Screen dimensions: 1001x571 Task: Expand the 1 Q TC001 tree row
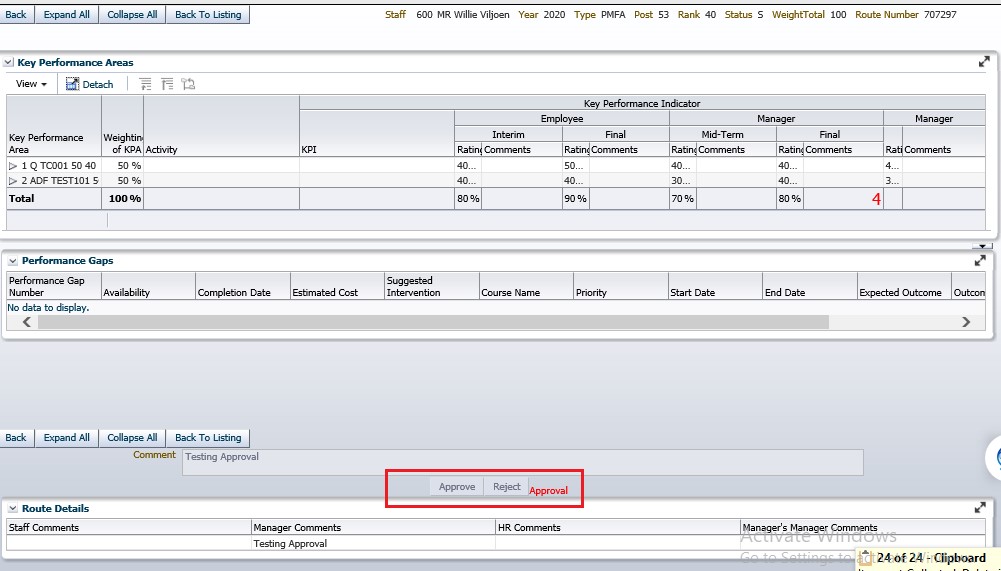tap(13, 166)
